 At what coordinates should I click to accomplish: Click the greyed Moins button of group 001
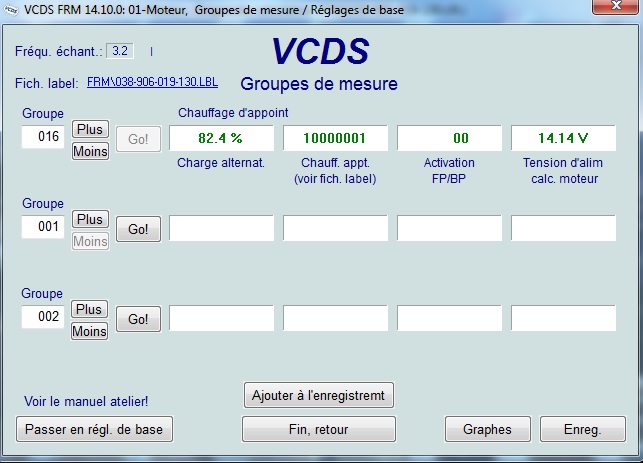90,241
